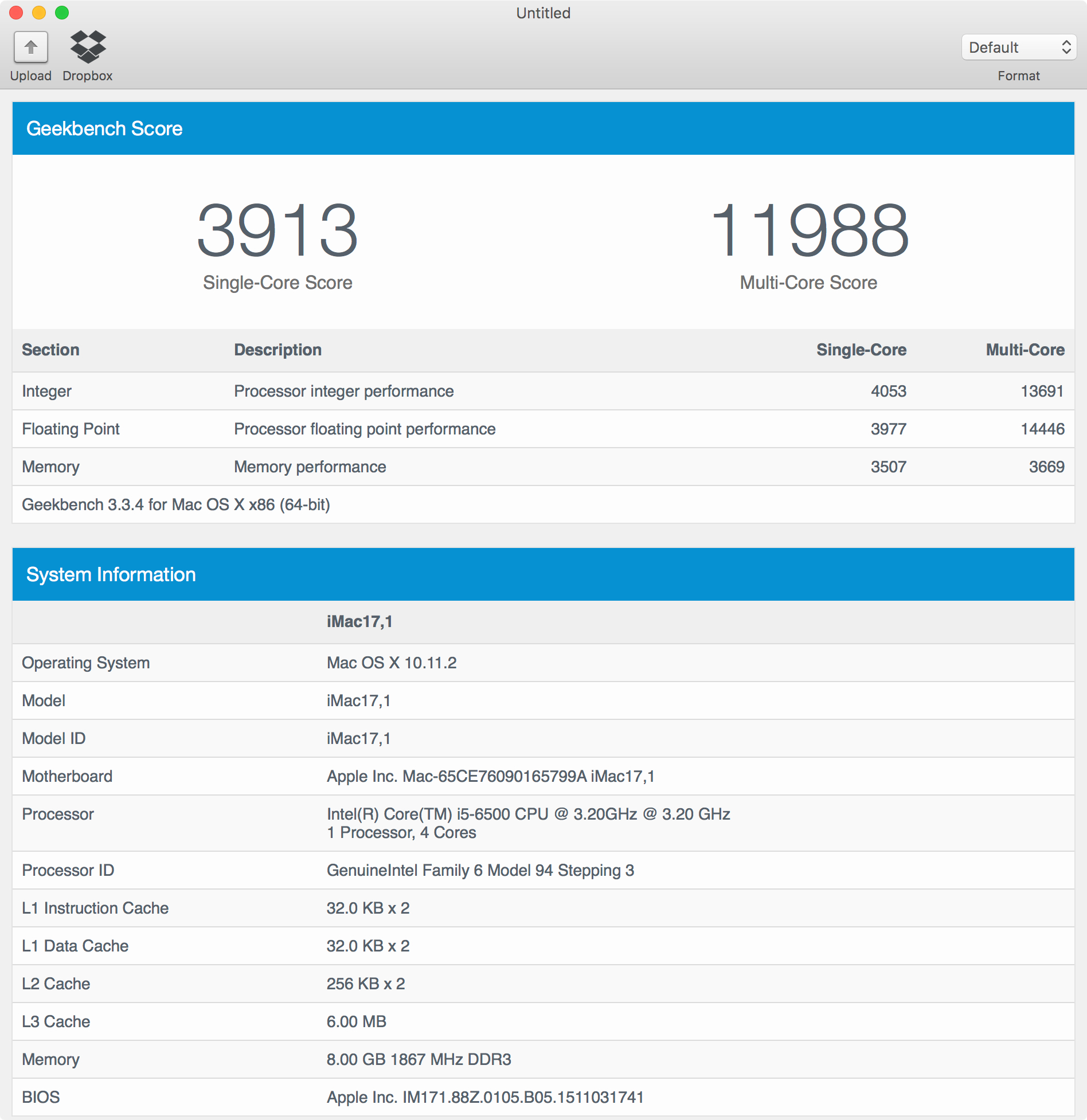
Task: Click the Processor i5-6500 value
Action: pyautogui.click(x=529, y=814)
